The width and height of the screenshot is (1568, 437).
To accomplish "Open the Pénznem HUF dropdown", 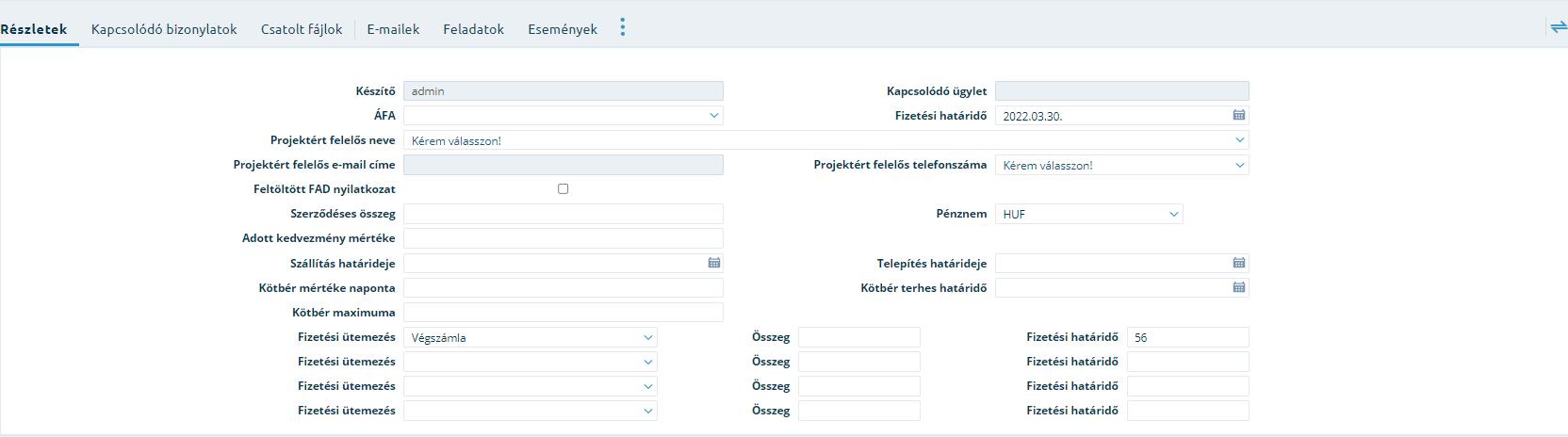I will click(1089, 214).
